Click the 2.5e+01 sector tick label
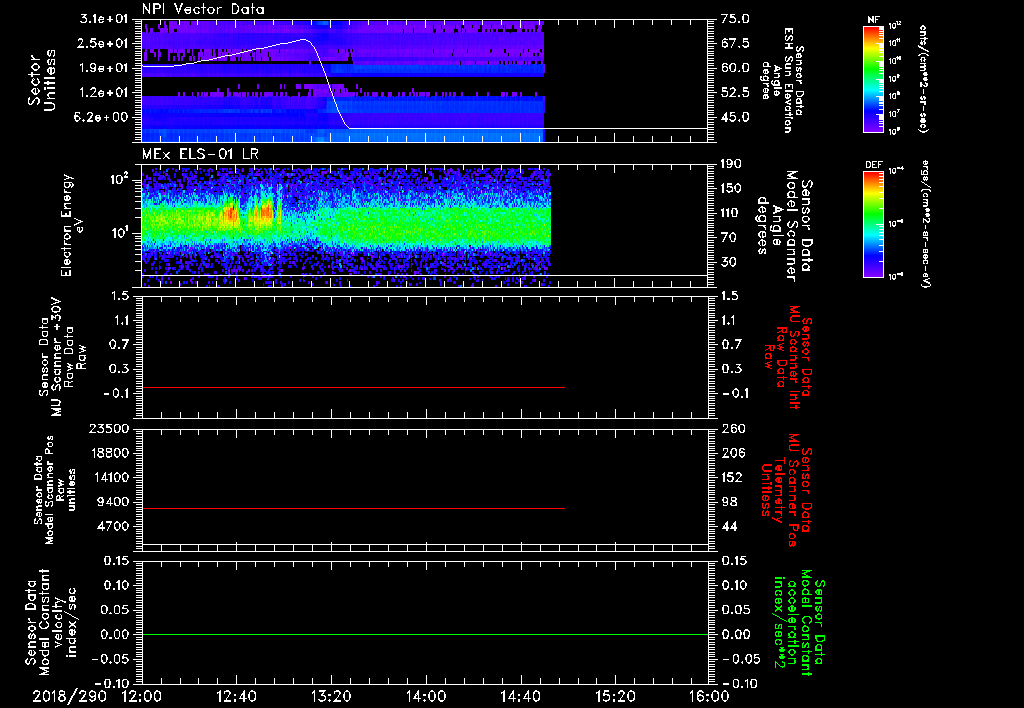Viewport: 1024px width, 708px height. [x=103, y=44]
